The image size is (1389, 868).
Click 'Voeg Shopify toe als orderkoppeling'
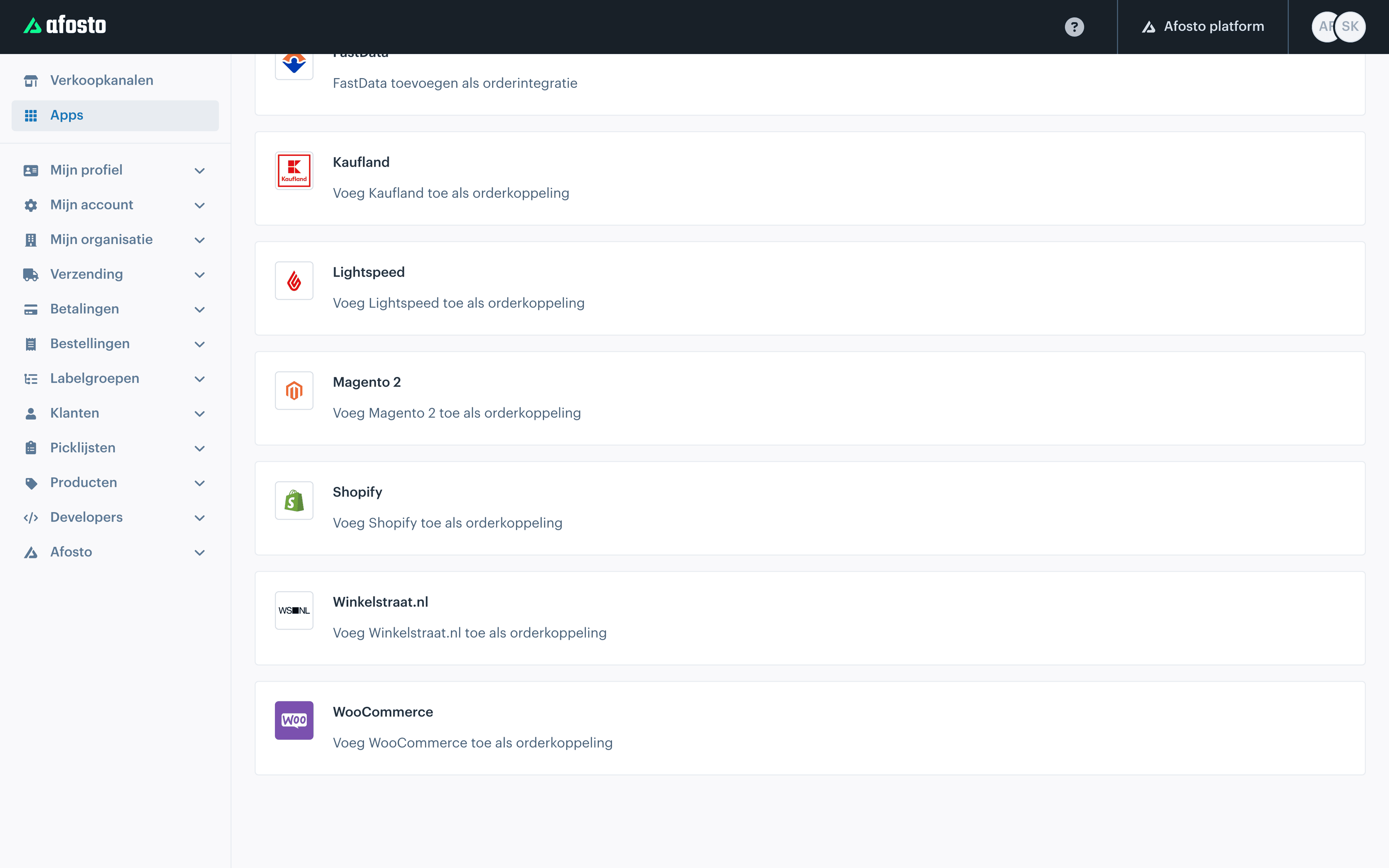(x=448, y=523)
